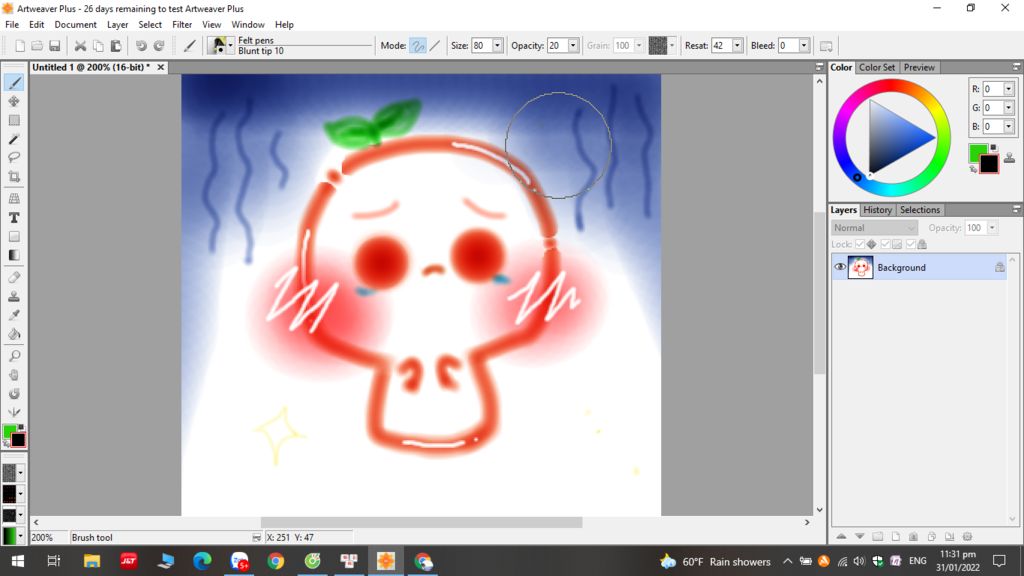Open the layer Opacity dropdown in Layers panel
This screenshot has width=1024, height=576.
pyautogui.click(x=992, y=228)
